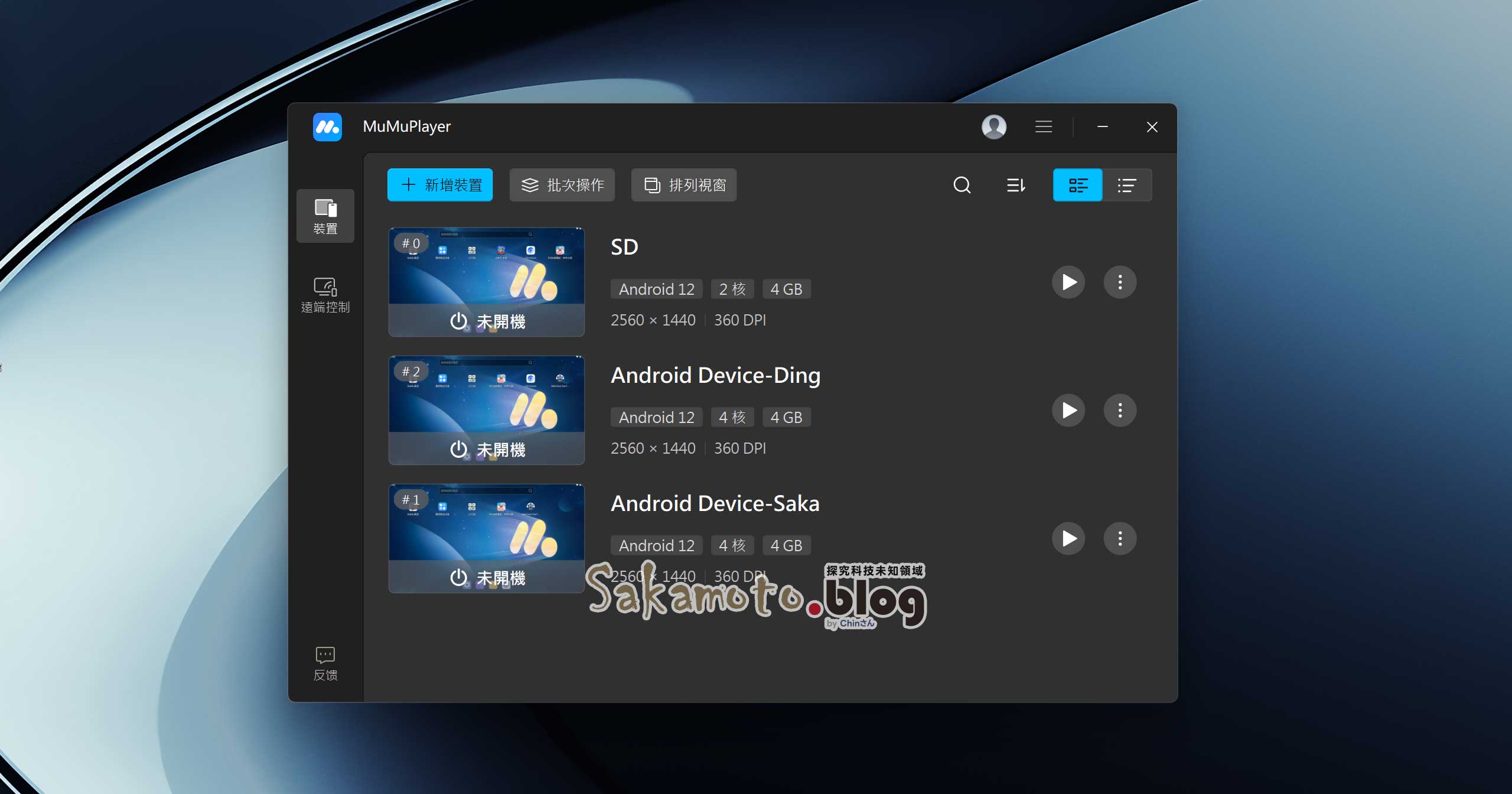Switch to 遠端控制 sidebar tab
Viewport: 1512px width, 794px height.
point(325,295)
